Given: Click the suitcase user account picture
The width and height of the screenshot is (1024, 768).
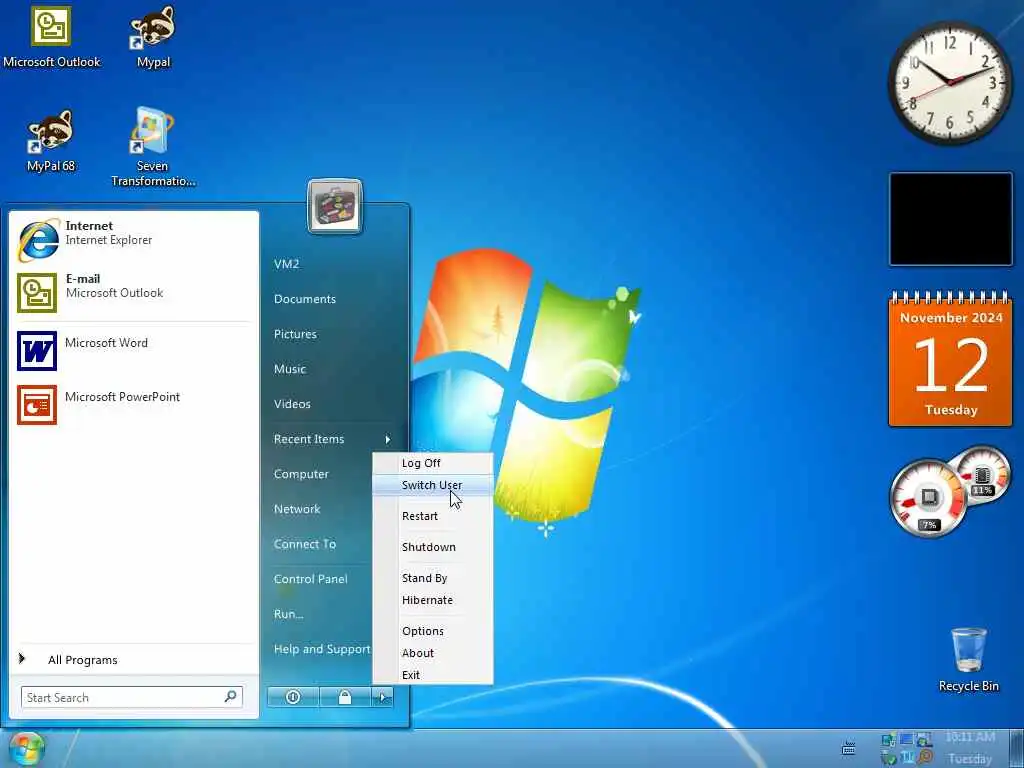Looking at the screenshot, I should click(334, 206).
